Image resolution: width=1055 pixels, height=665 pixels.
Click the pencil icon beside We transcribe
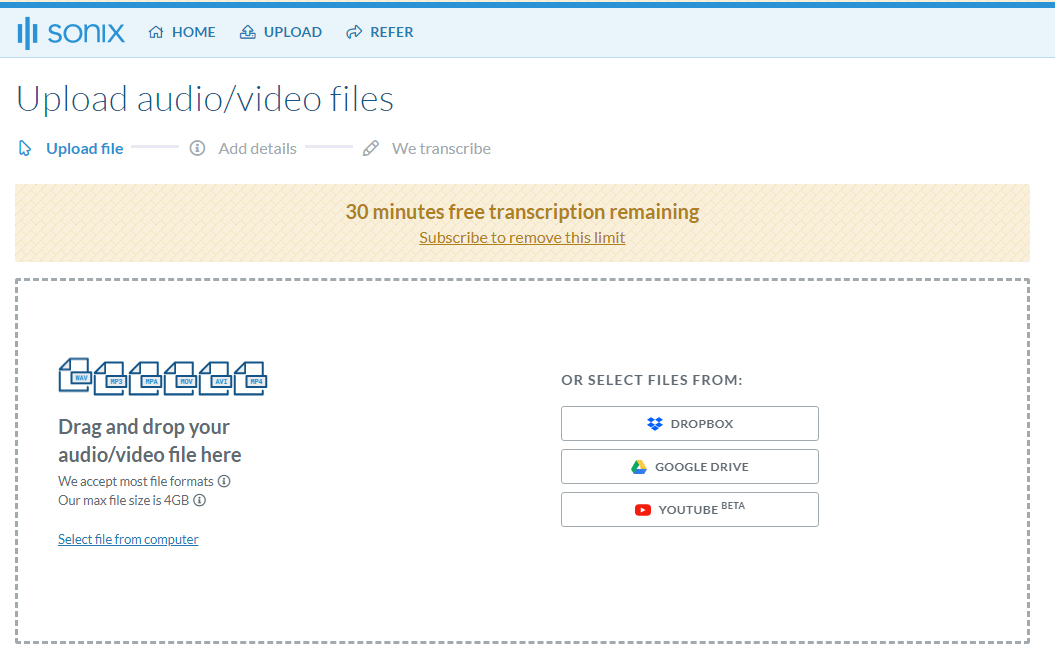[370, 147]
